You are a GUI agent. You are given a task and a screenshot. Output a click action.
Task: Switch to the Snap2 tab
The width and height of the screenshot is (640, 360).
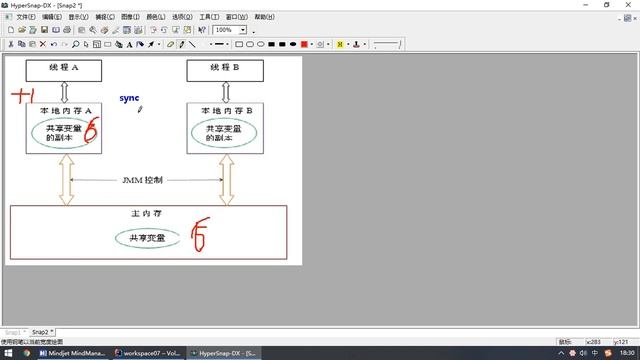42,332
